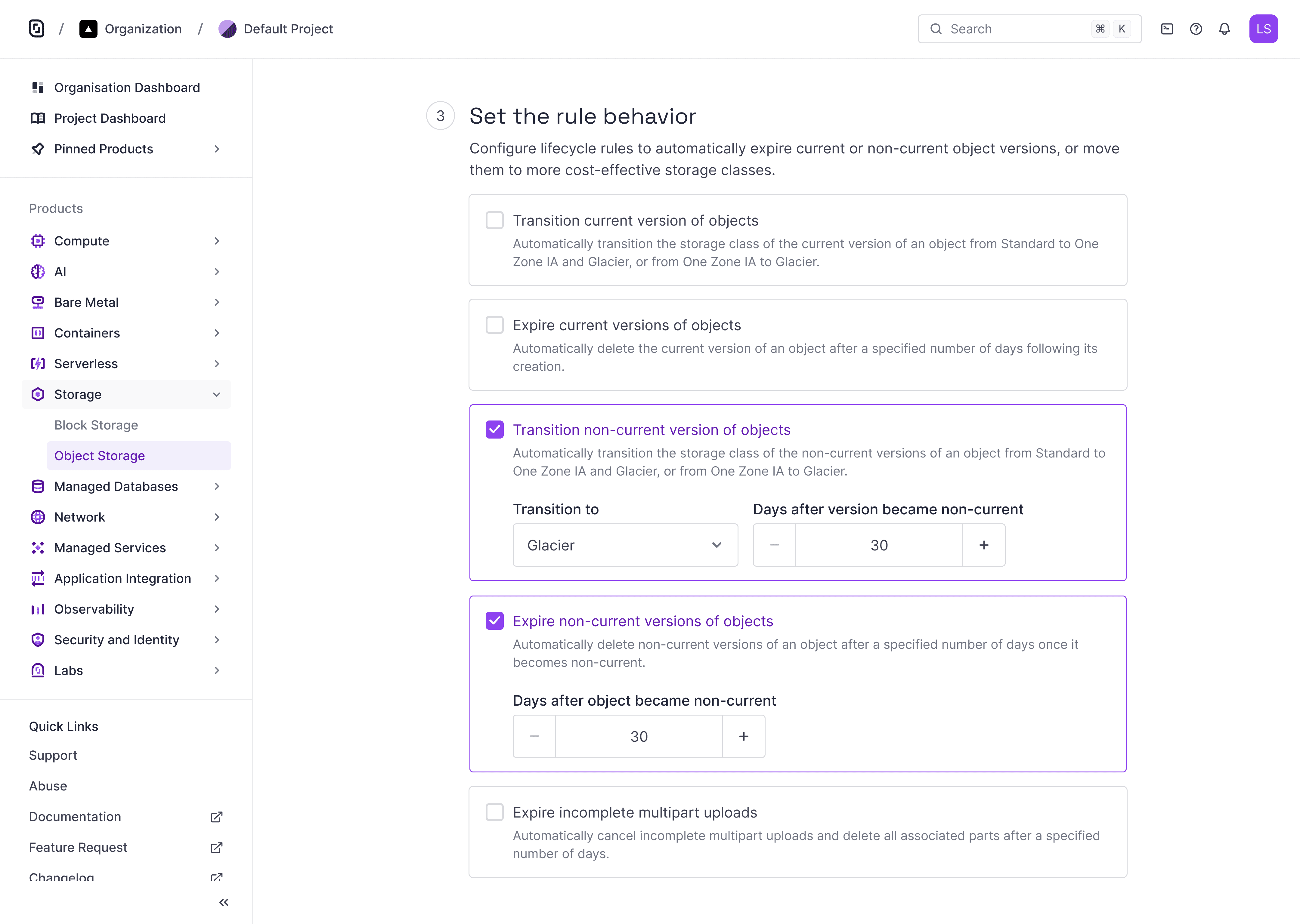Open the Transition to Glacier dropdown
The image size is (1300, 924).
point(625,545)
